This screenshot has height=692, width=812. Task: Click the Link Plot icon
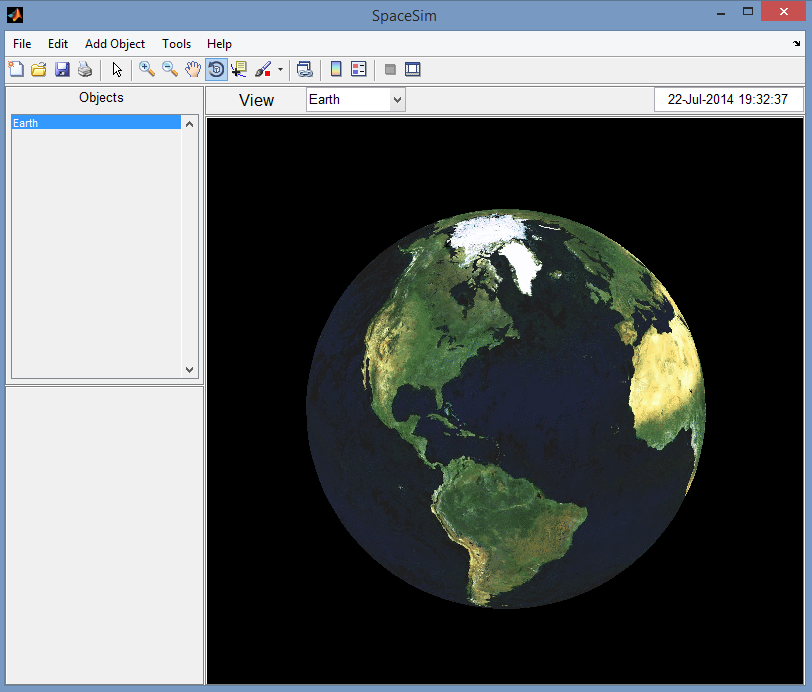(303, 69)
